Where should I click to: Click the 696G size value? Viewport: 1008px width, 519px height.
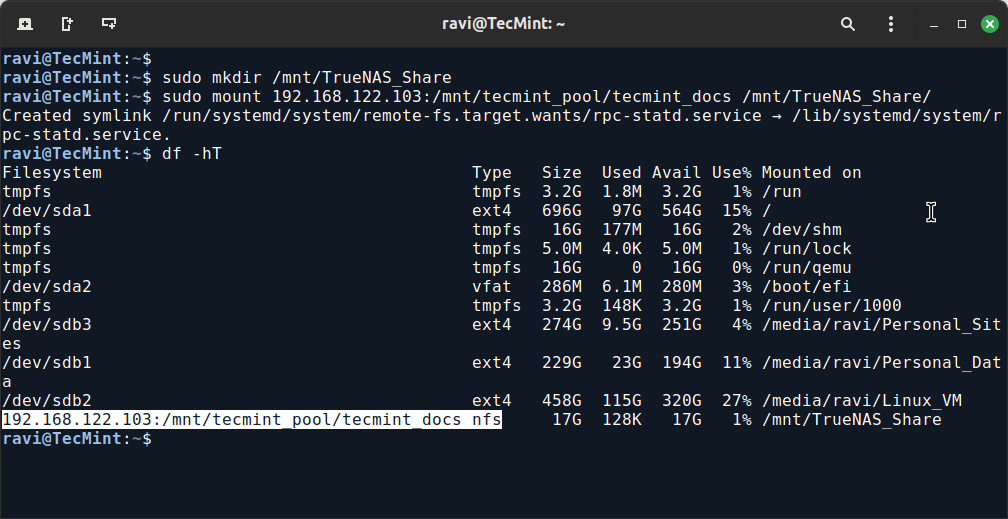coord(562,211)
